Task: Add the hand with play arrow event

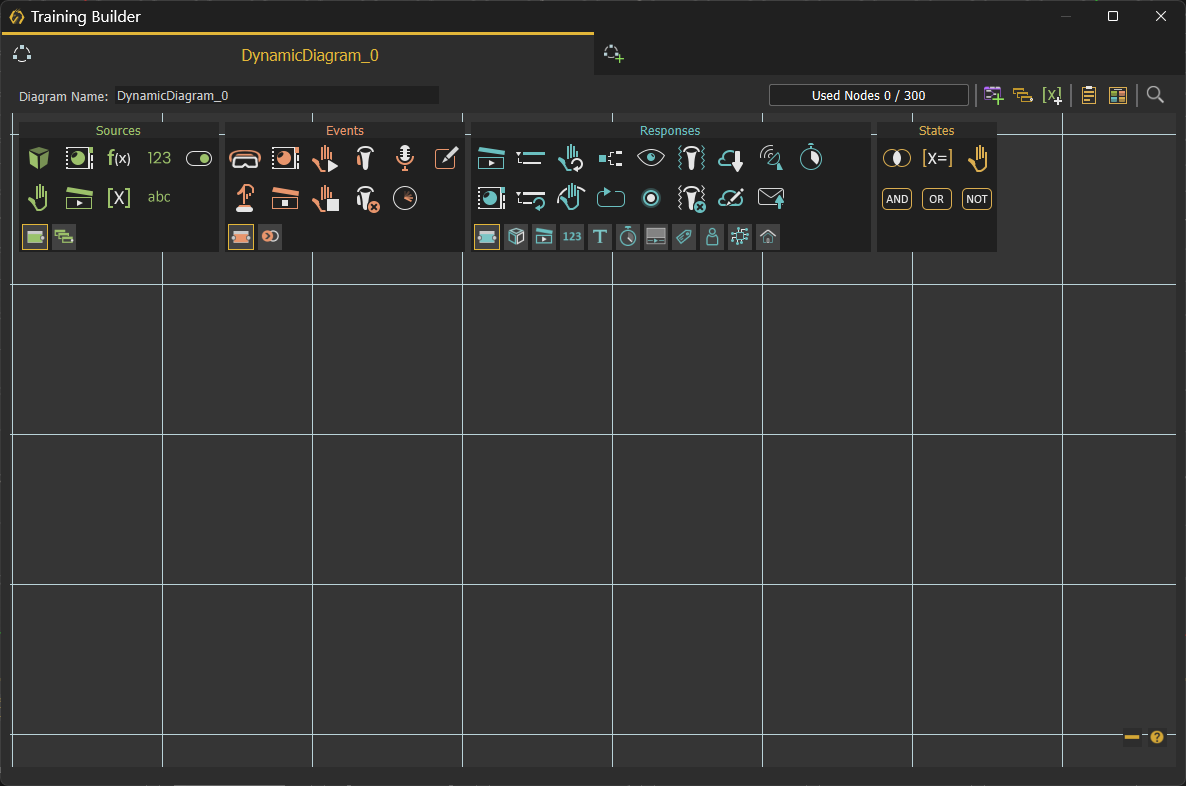Action: pos(325,158)
